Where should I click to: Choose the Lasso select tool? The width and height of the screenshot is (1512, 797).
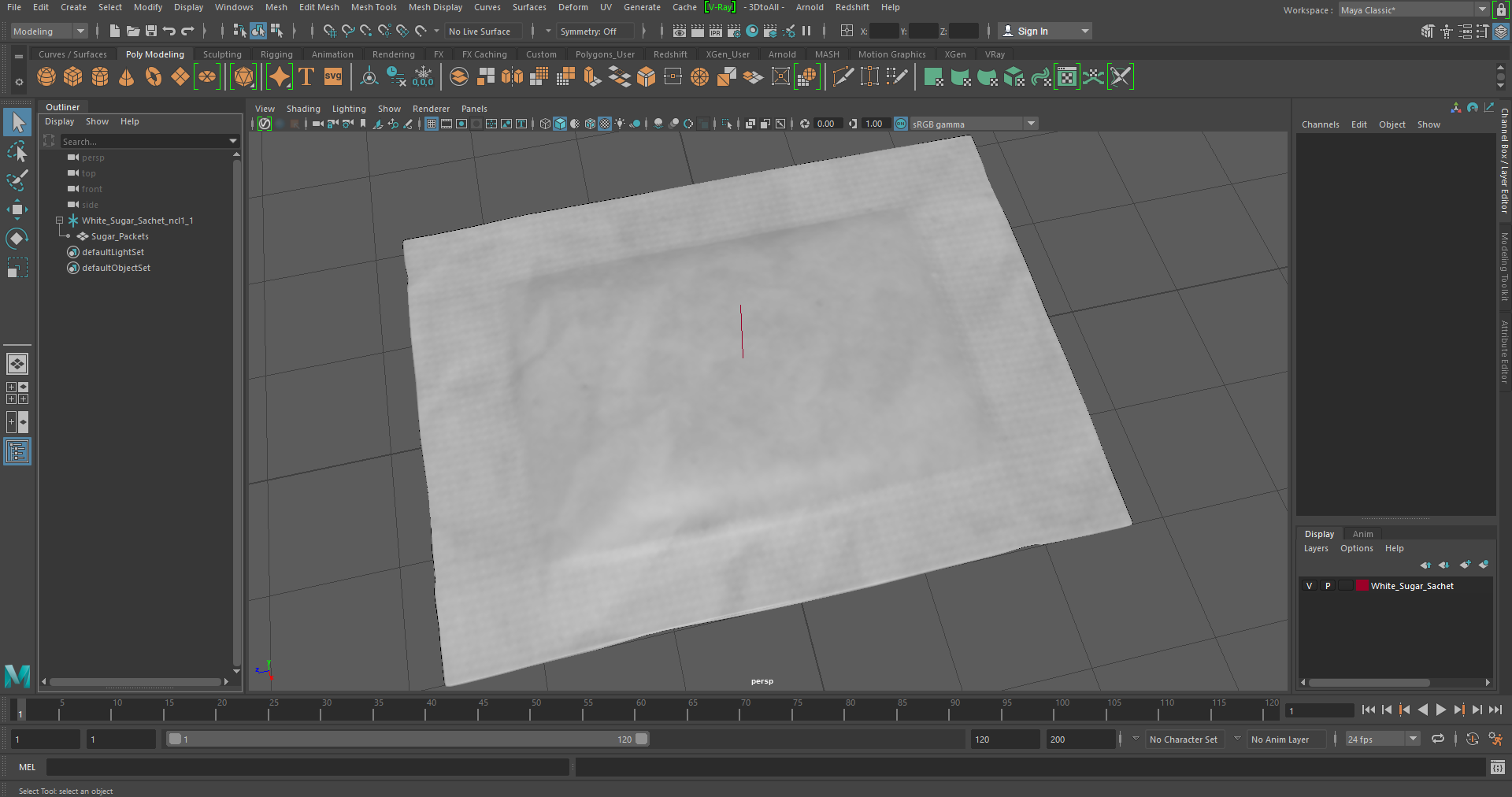[17, 151]
